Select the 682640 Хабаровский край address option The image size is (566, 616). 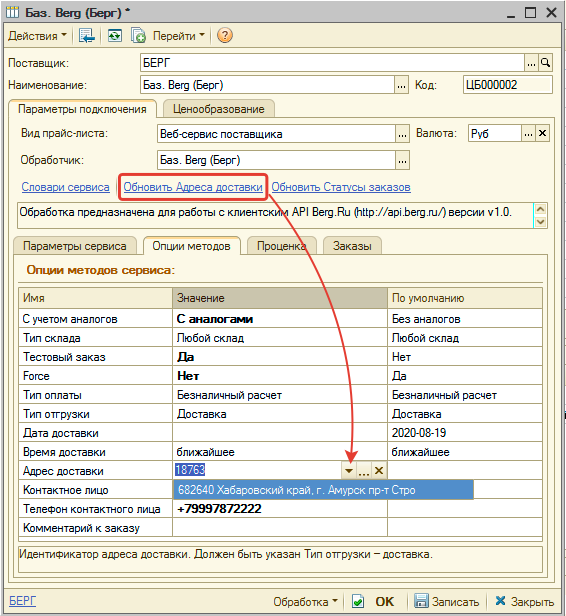(x=323, y=490)
